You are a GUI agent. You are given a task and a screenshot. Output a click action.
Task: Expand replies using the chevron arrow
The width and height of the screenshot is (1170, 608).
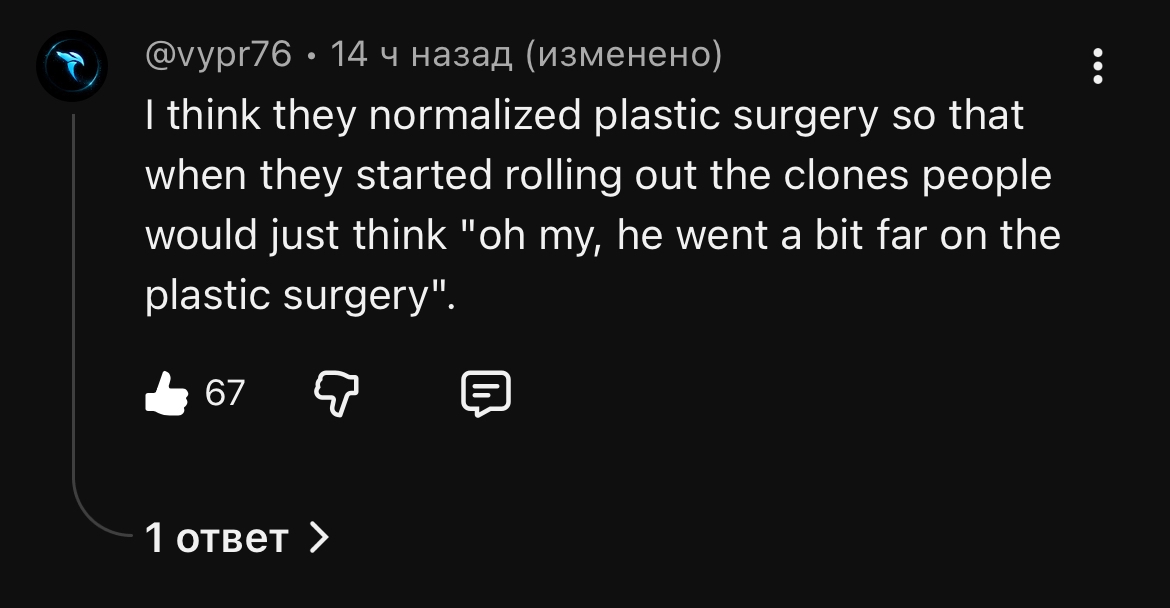coord(318,539)
